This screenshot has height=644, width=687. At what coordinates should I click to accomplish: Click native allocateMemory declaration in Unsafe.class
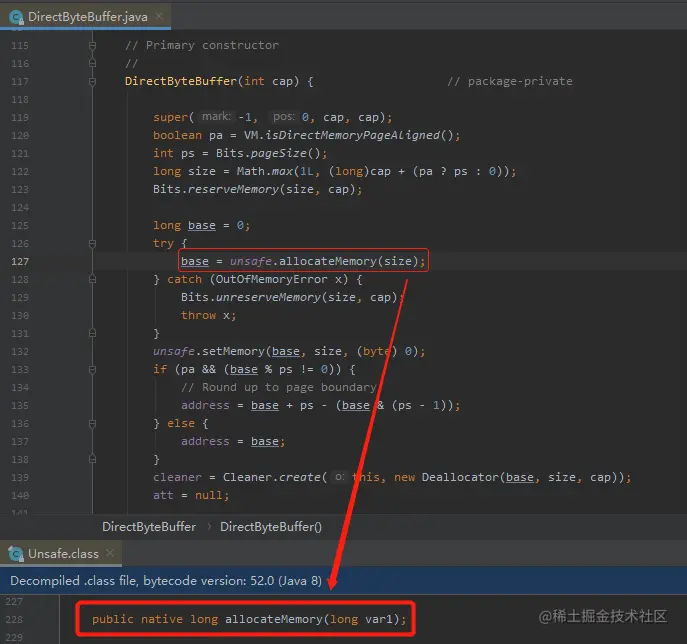click(249, 619)
